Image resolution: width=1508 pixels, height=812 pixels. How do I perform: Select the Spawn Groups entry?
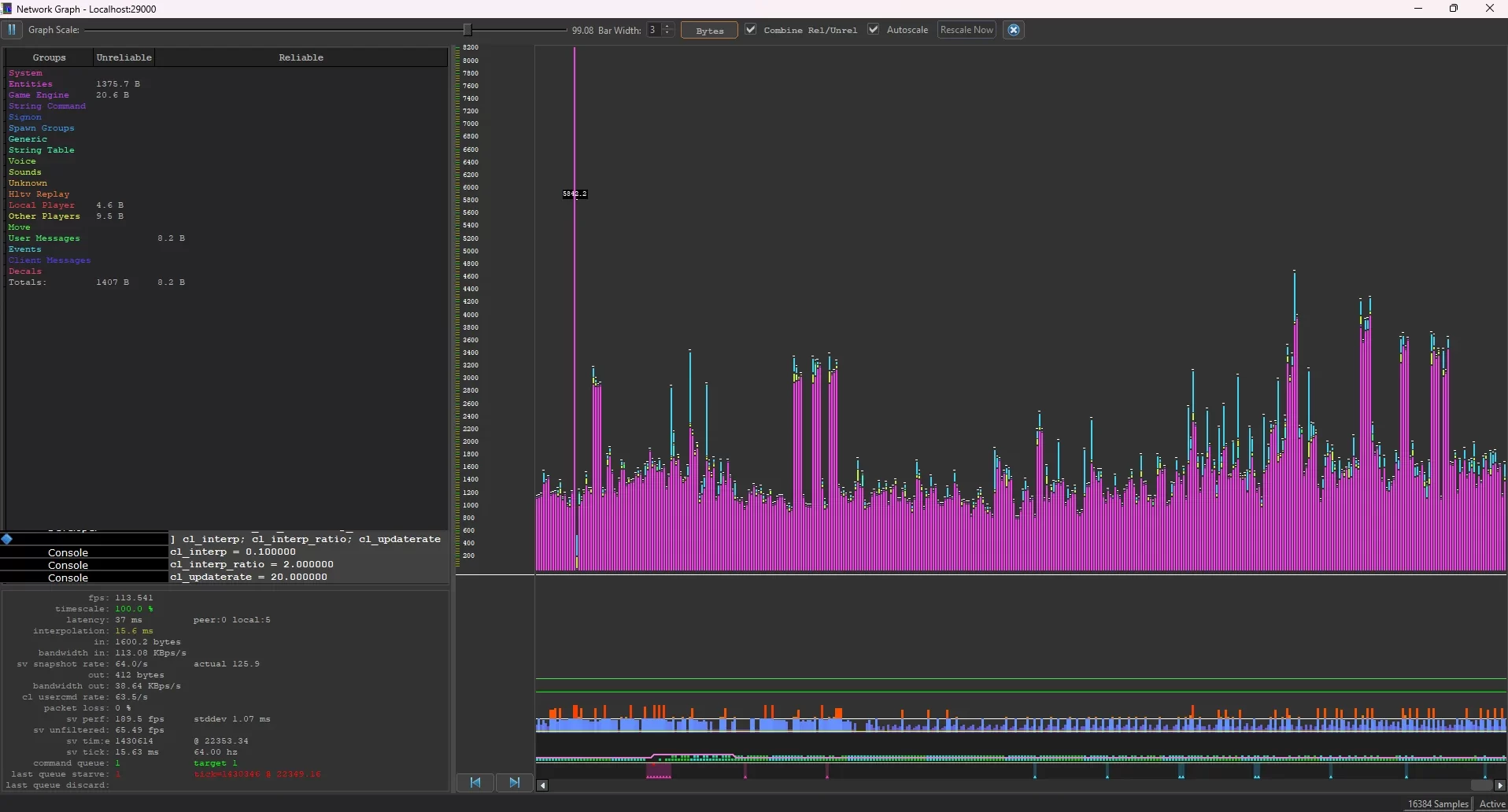pos(42,128)
